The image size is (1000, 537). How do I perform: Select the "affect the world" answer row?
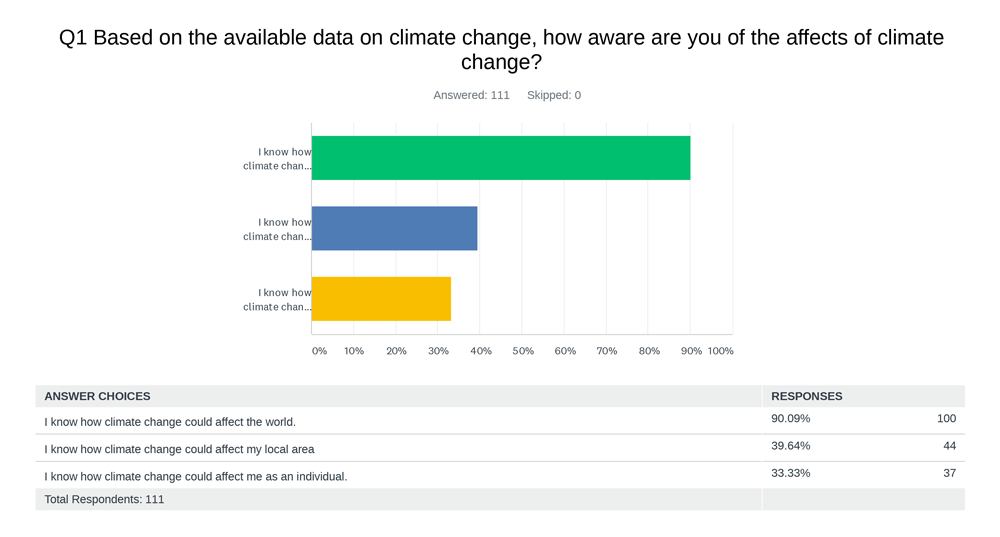[170, 422]
